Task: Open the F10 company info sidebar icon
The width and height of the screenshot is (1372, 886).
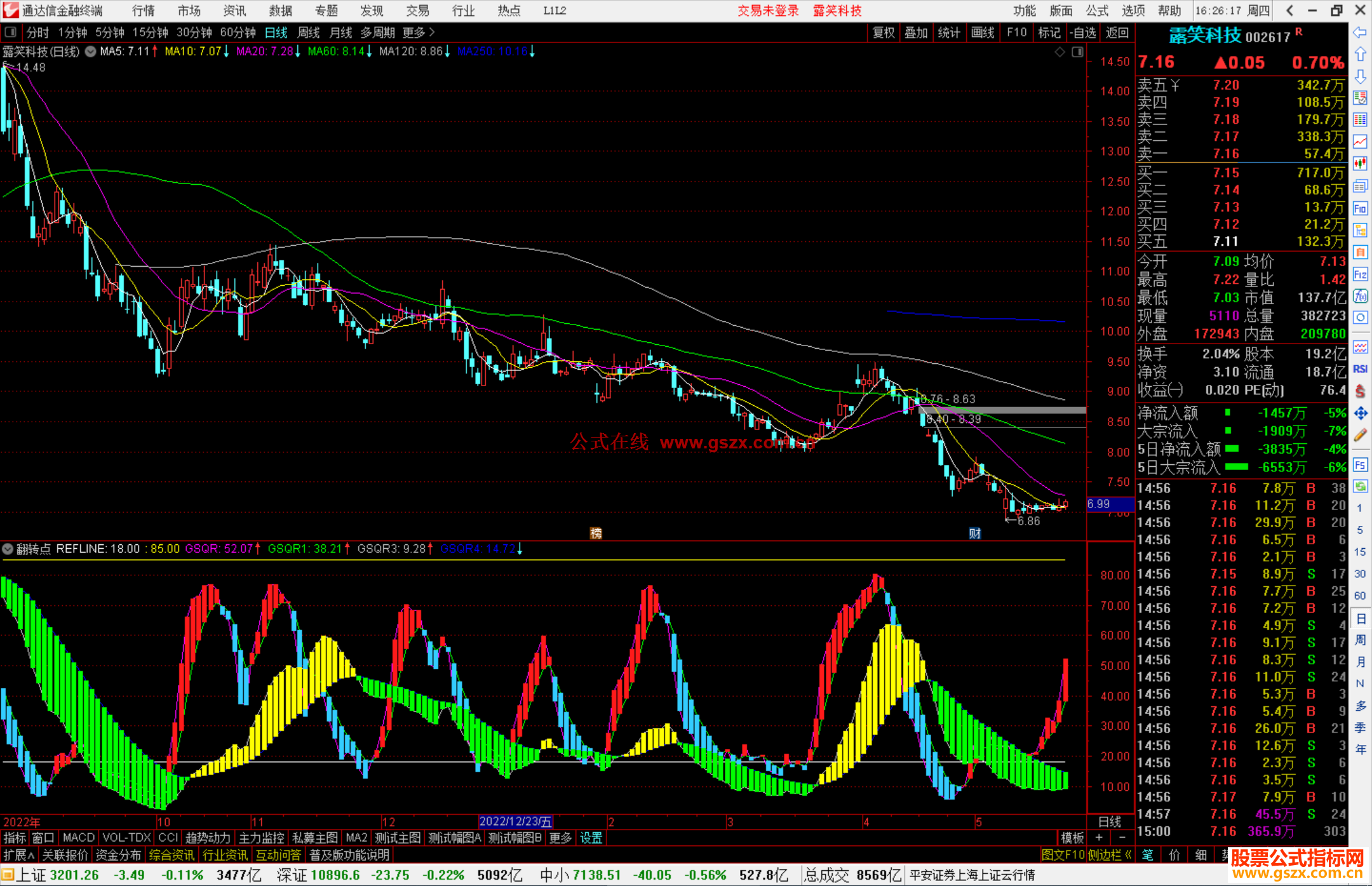Action: pos(1360,208)
